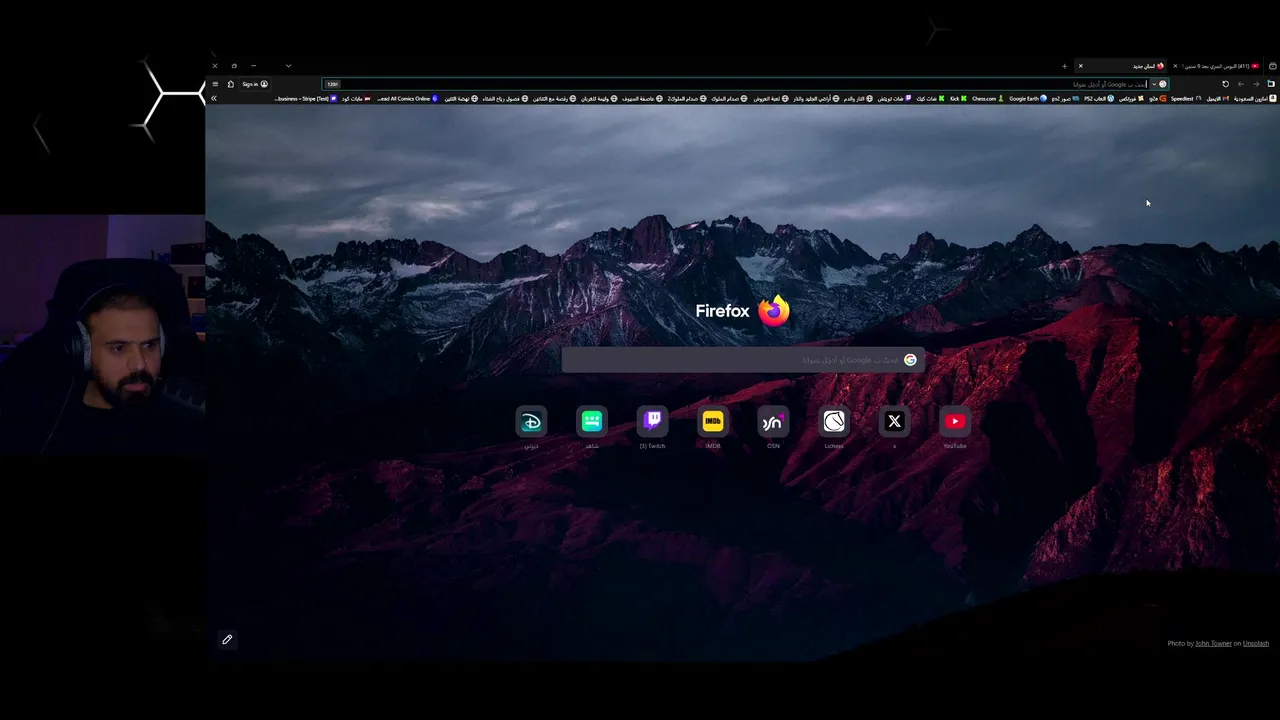Viewport: 1280px width, 720px height.
Task: Open the Speedtest bookmark
Action: click(x=1186, y=99)
